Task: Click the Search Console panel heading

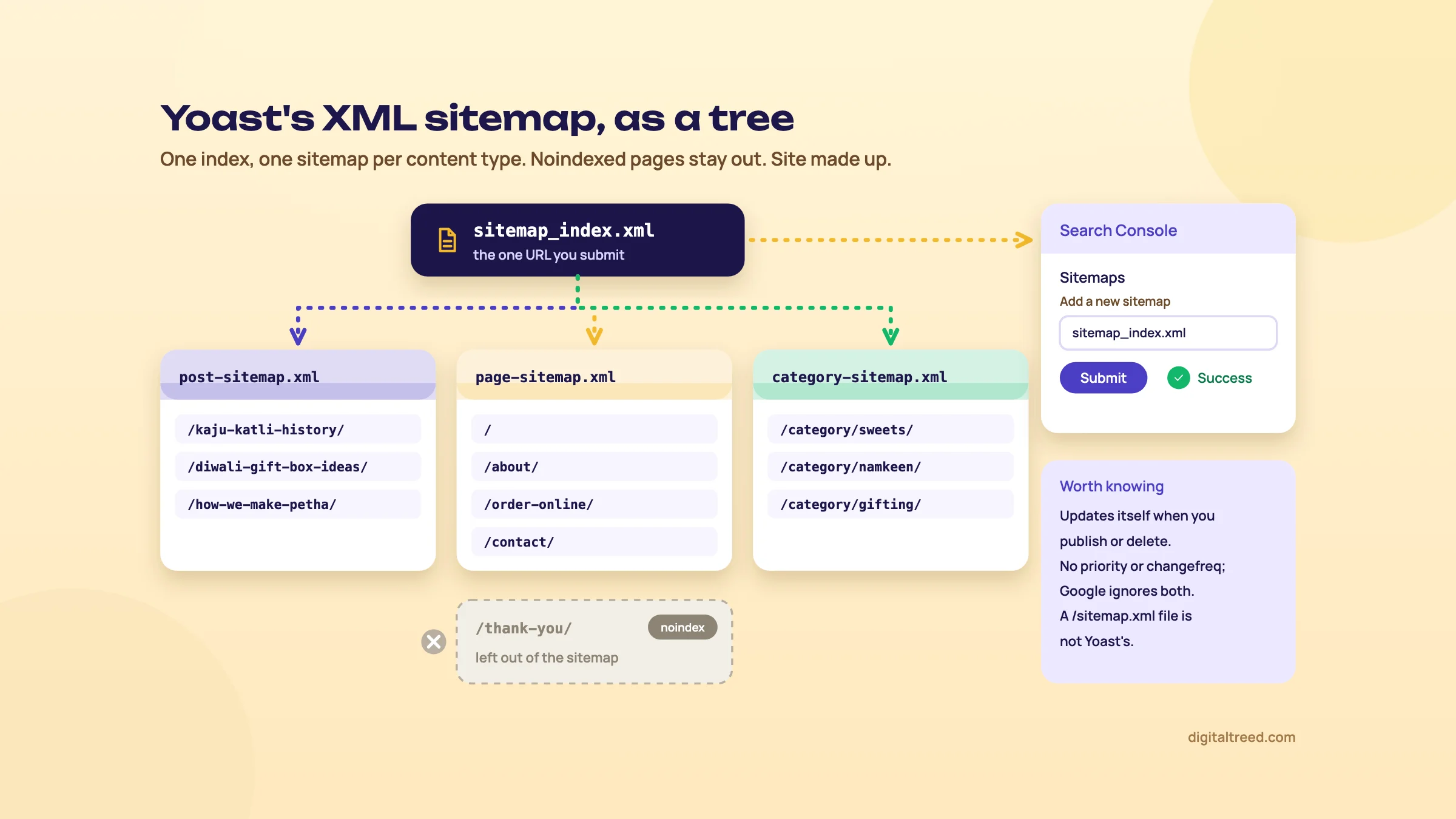Action: pyautogui.click(x=1118, y=231)
